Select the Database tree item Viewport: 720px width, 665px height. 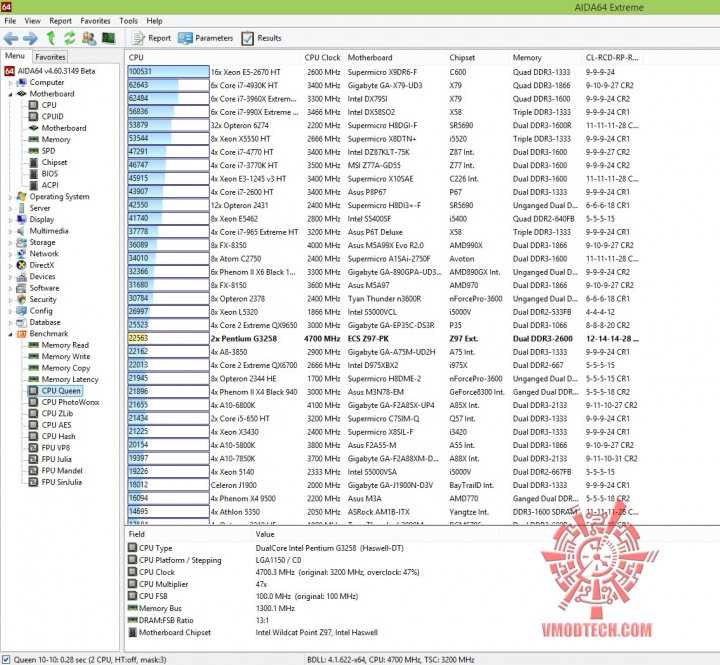pos(45,323)
